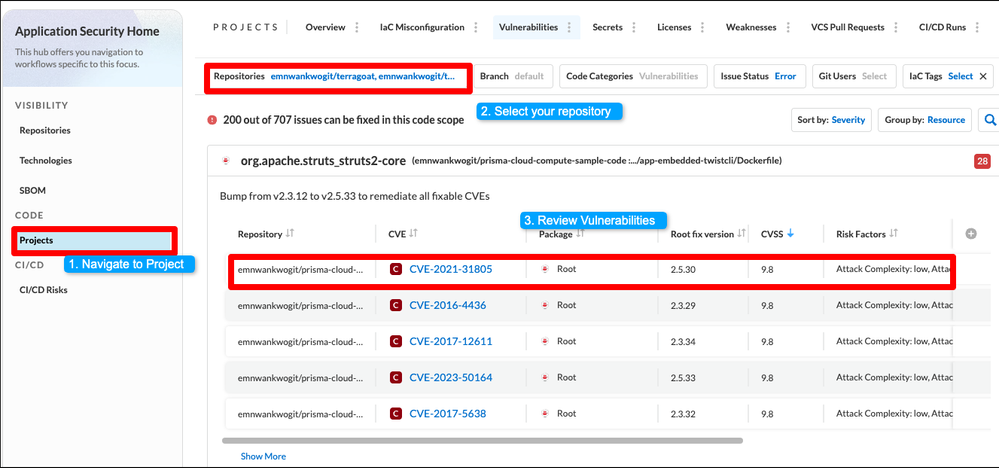Remove the IaC Tags filter with X
The width and height of the screenshot is (999, 468).
pos(982,76)
